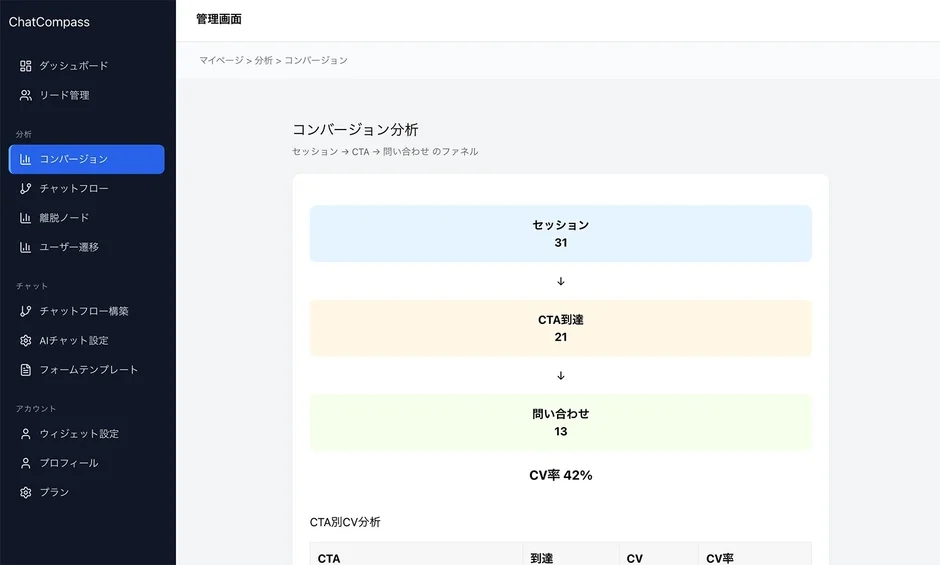940x565 pixels.
Task: Click the funnel description subtitle text
Action: (x=385, y=152)
